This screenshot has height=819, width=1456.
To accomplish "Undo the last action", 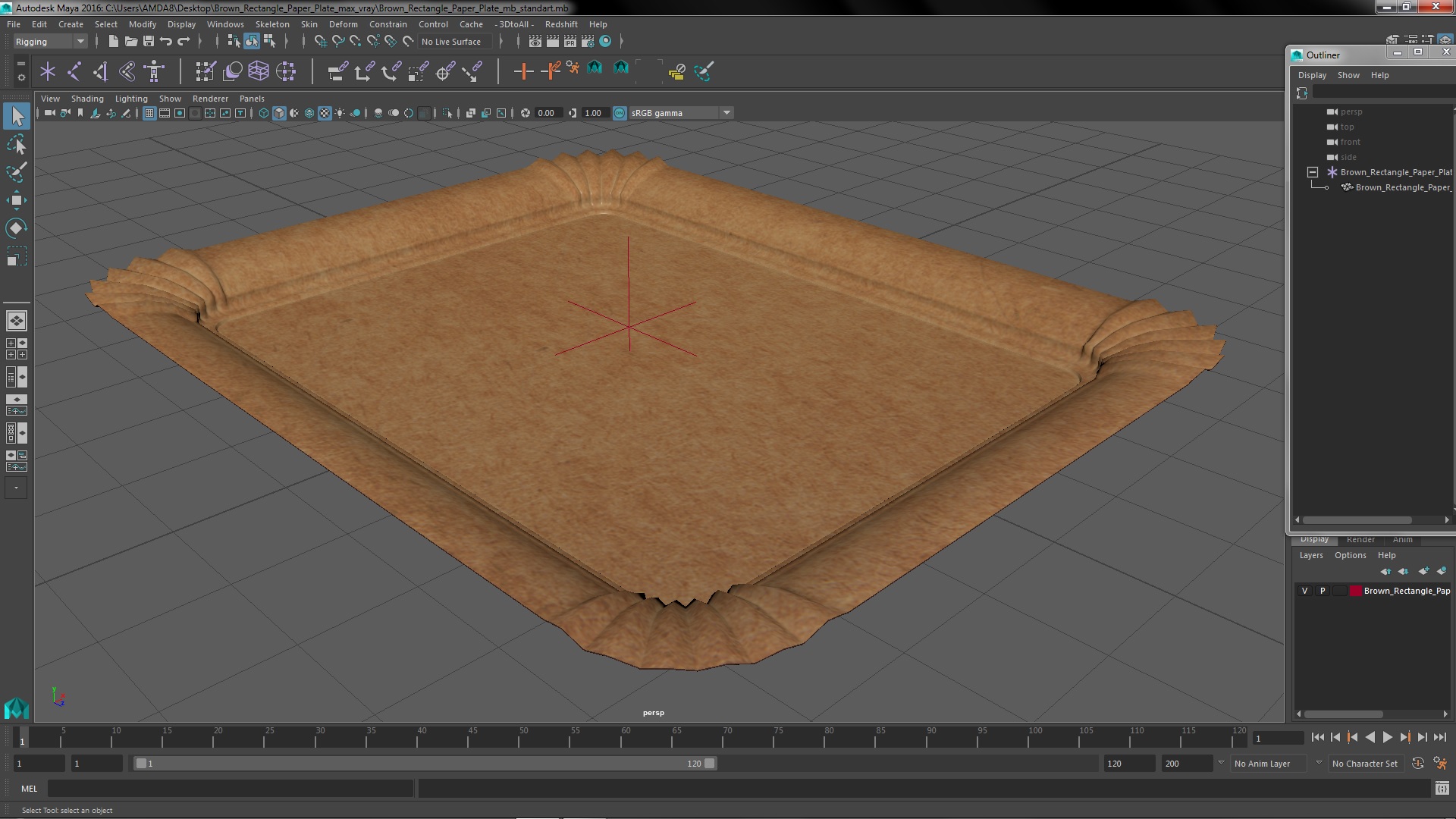I will (x=166, y=41).
